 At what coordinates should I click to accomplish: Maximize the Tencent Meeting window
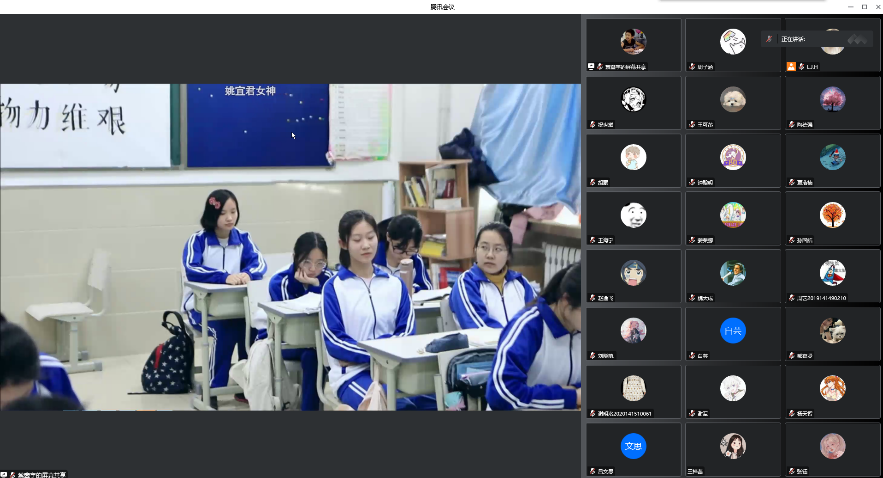864,7
